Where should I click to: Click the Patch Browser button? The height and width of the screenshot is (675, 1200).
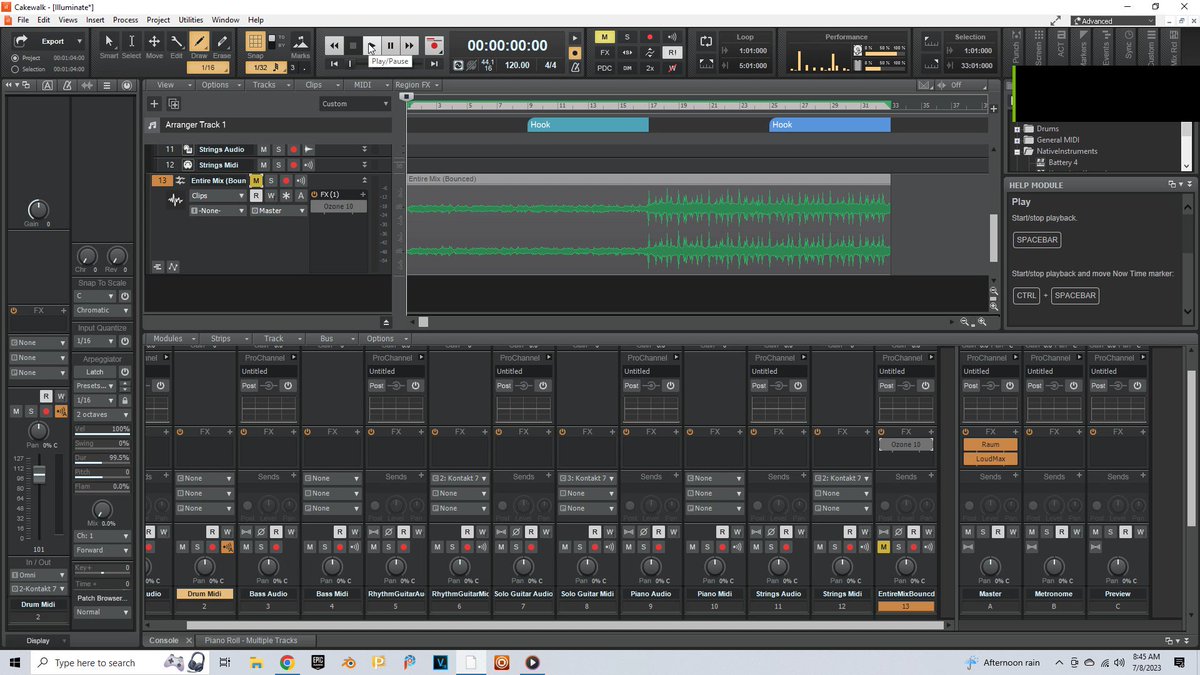[103, 598]
